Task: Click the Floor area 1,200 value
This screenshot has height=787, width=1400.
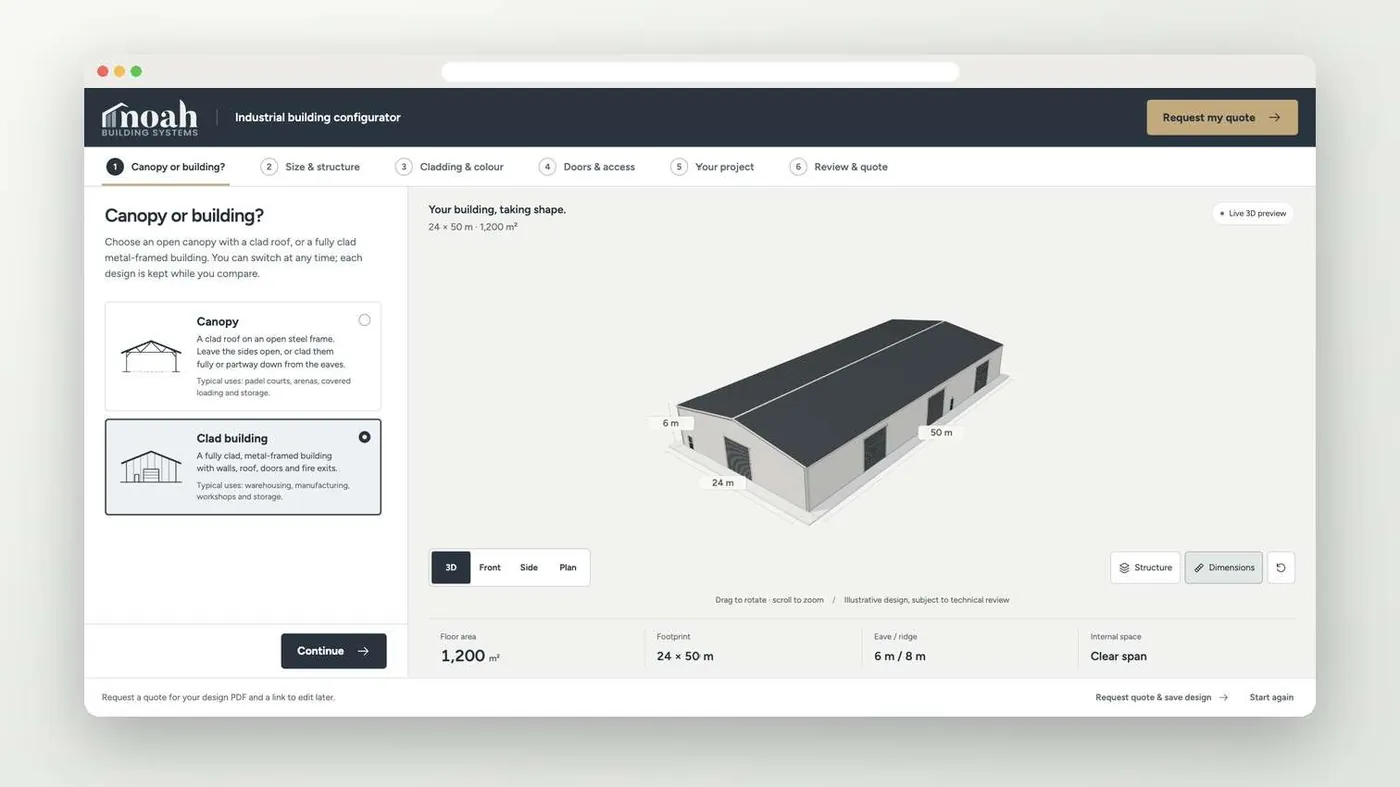Action: (x=470, y=656)
